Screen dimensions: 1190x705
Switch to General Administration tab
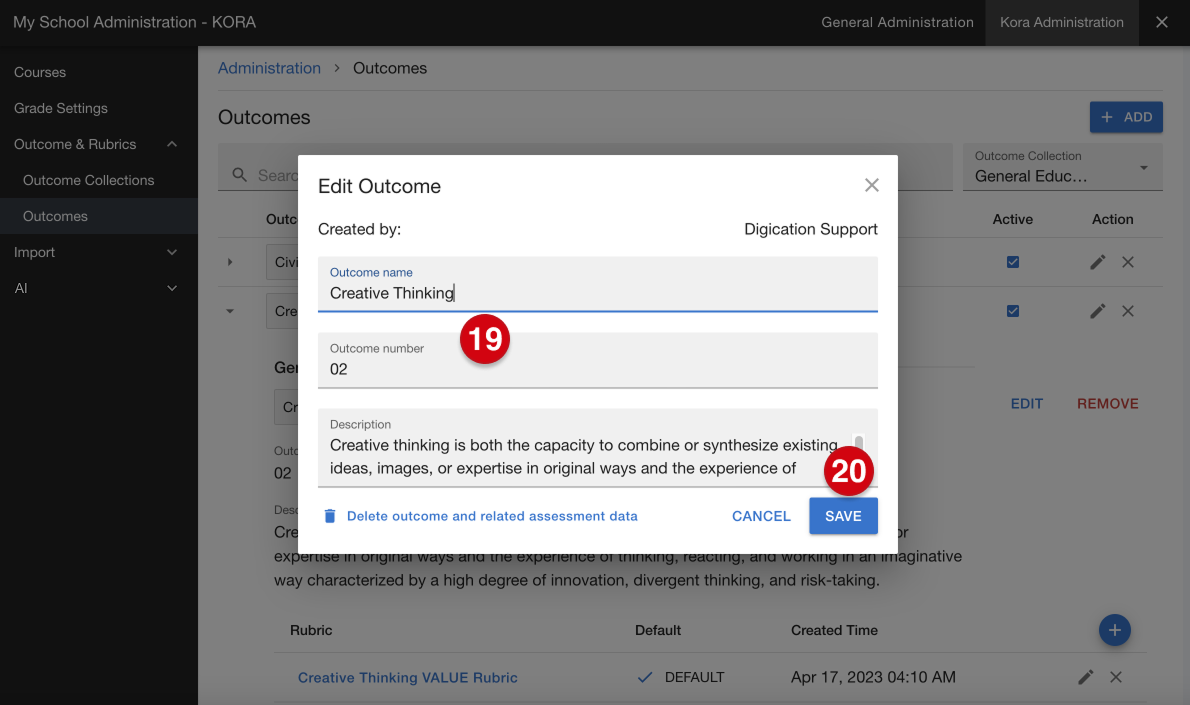pos(897,22)
